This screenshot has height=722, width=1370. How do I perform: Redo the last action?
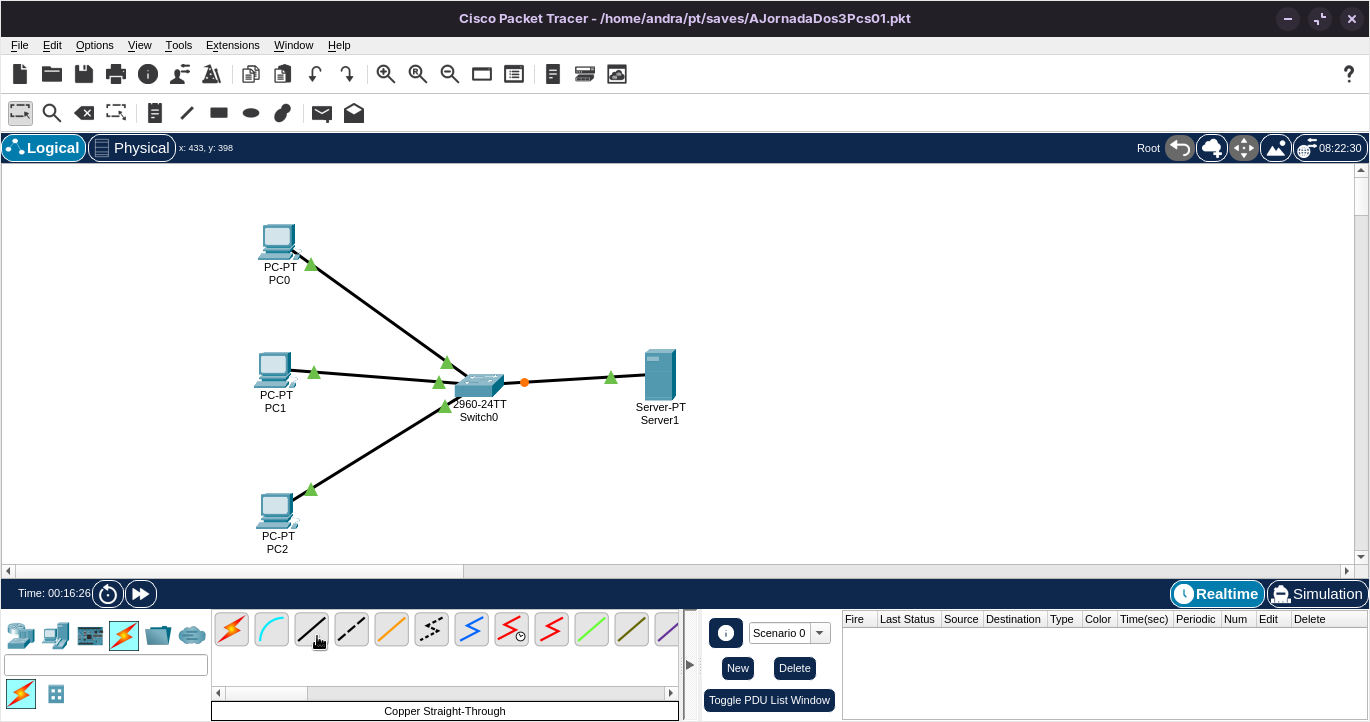347,74
